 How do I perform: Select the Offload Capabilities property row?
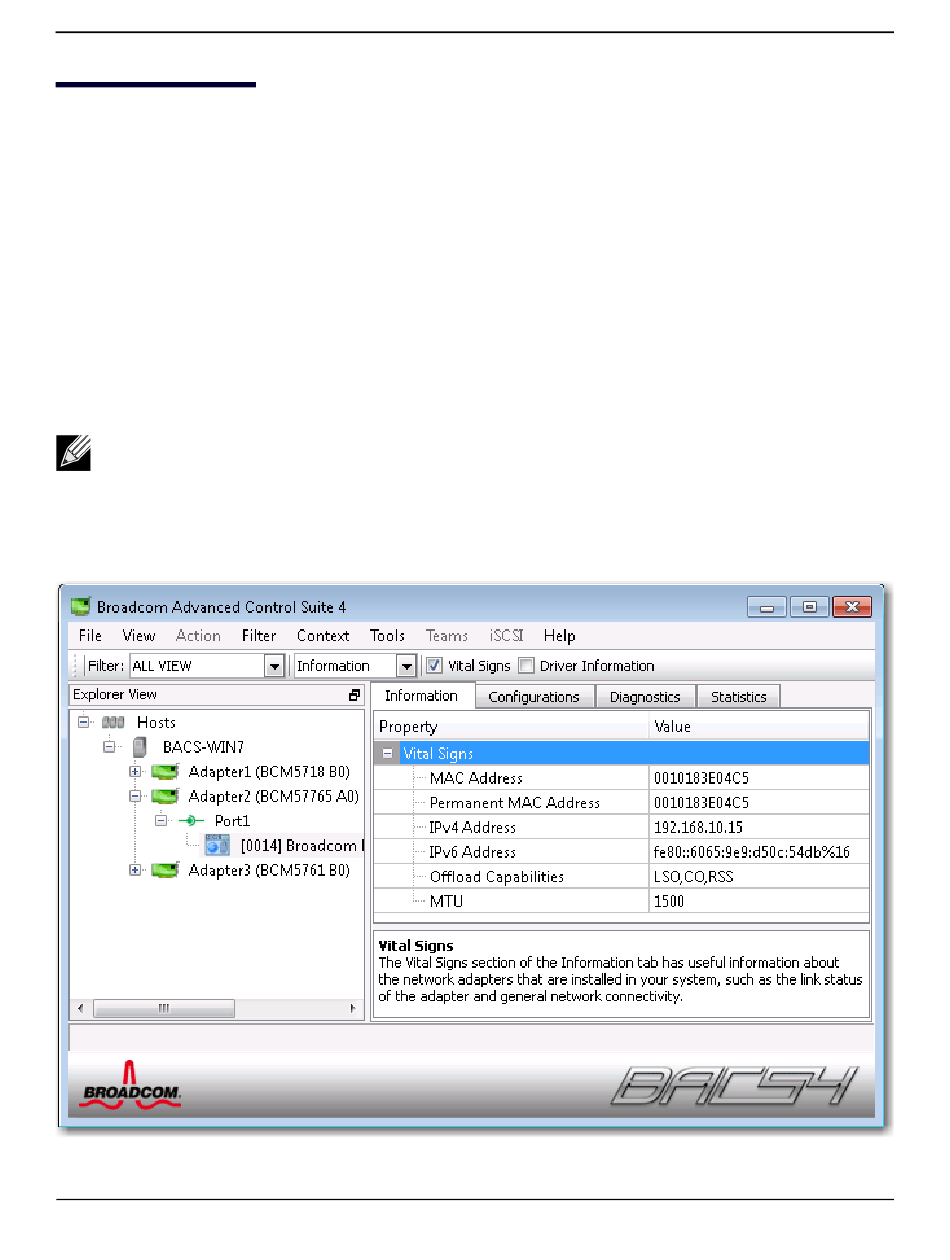click(x=621, y=877)
